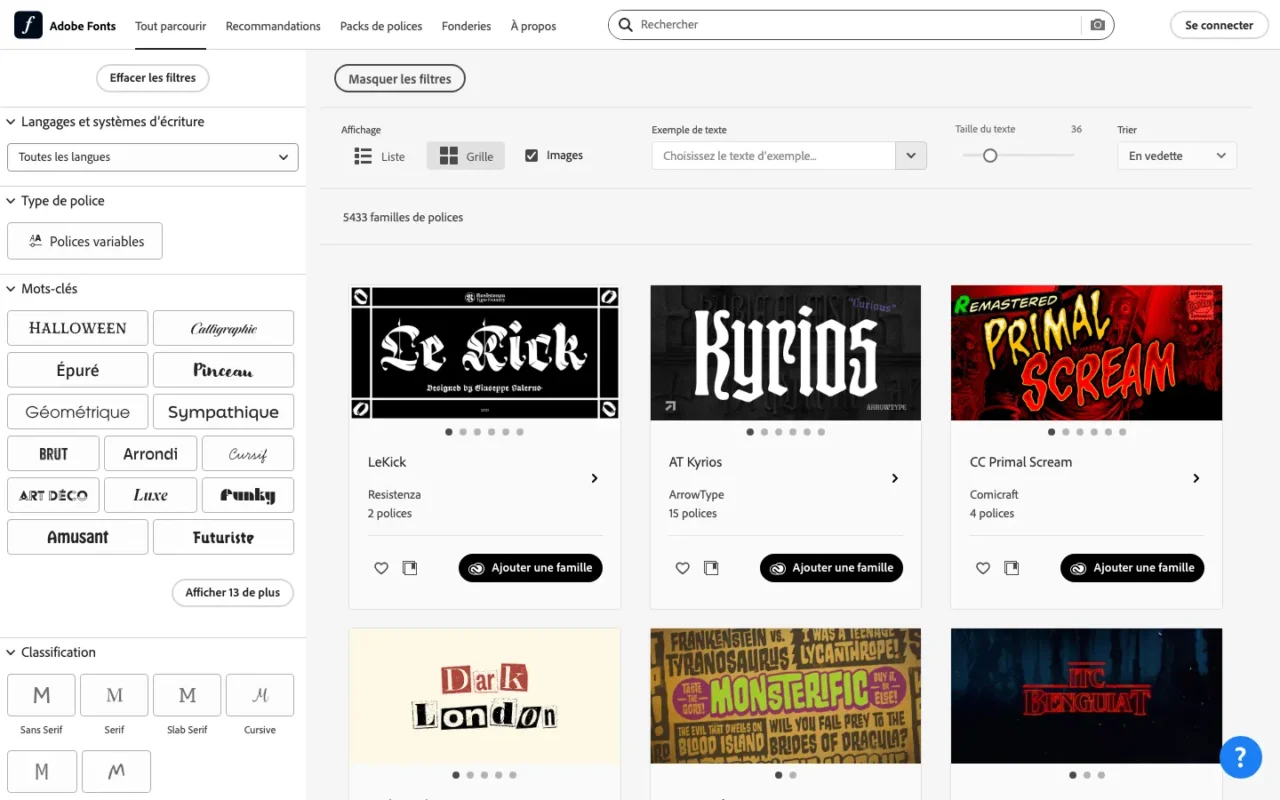Open the Fonderies tab
The image size is (1280, 800).
click(x=466, y=26)
